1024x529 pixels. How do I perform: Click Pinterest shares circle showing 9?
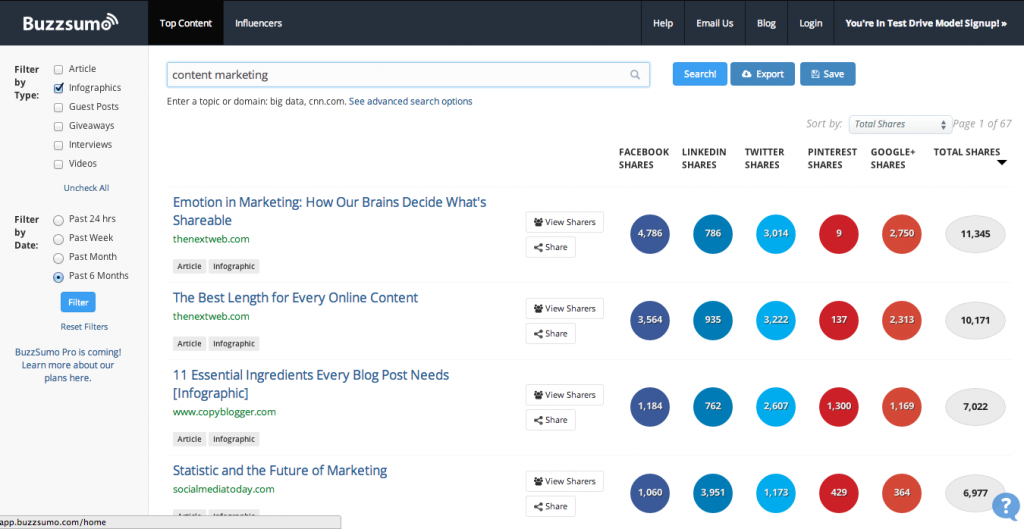coord(839,234)
